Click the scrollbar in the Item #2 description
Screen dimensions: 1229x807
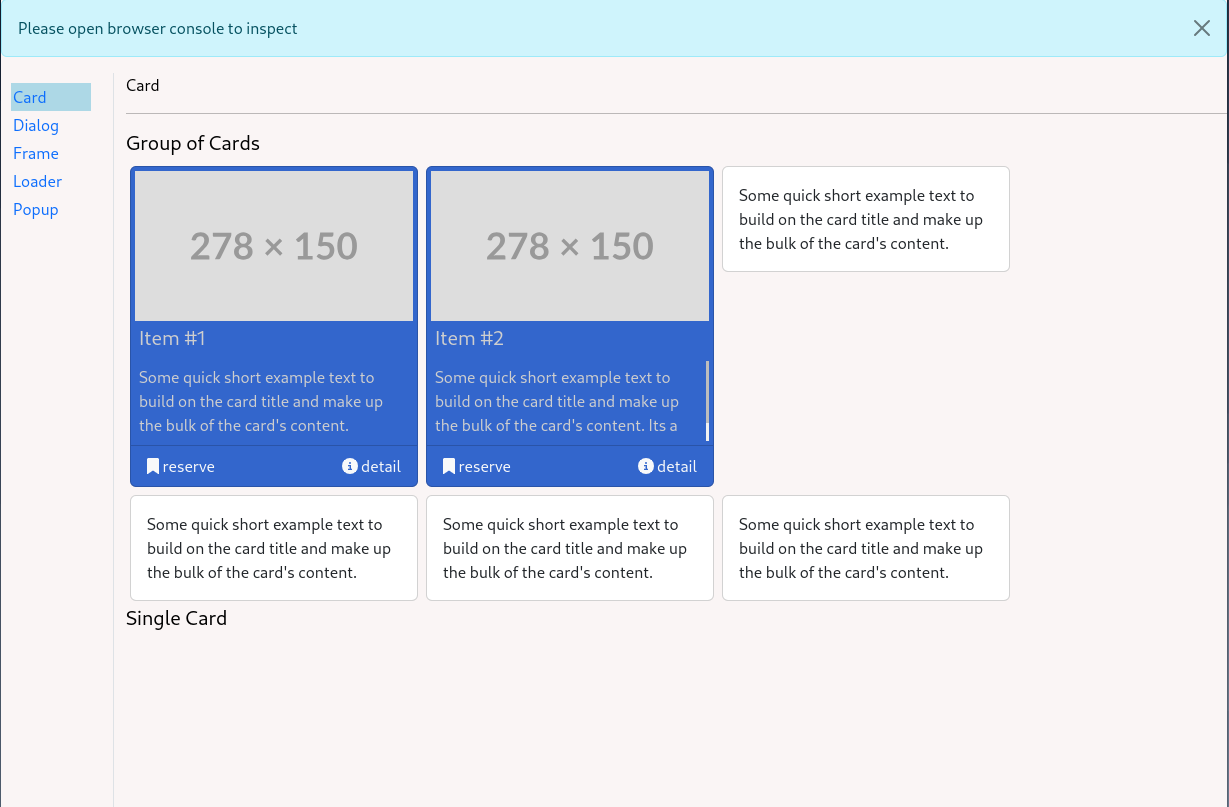(x=707, y=400)
